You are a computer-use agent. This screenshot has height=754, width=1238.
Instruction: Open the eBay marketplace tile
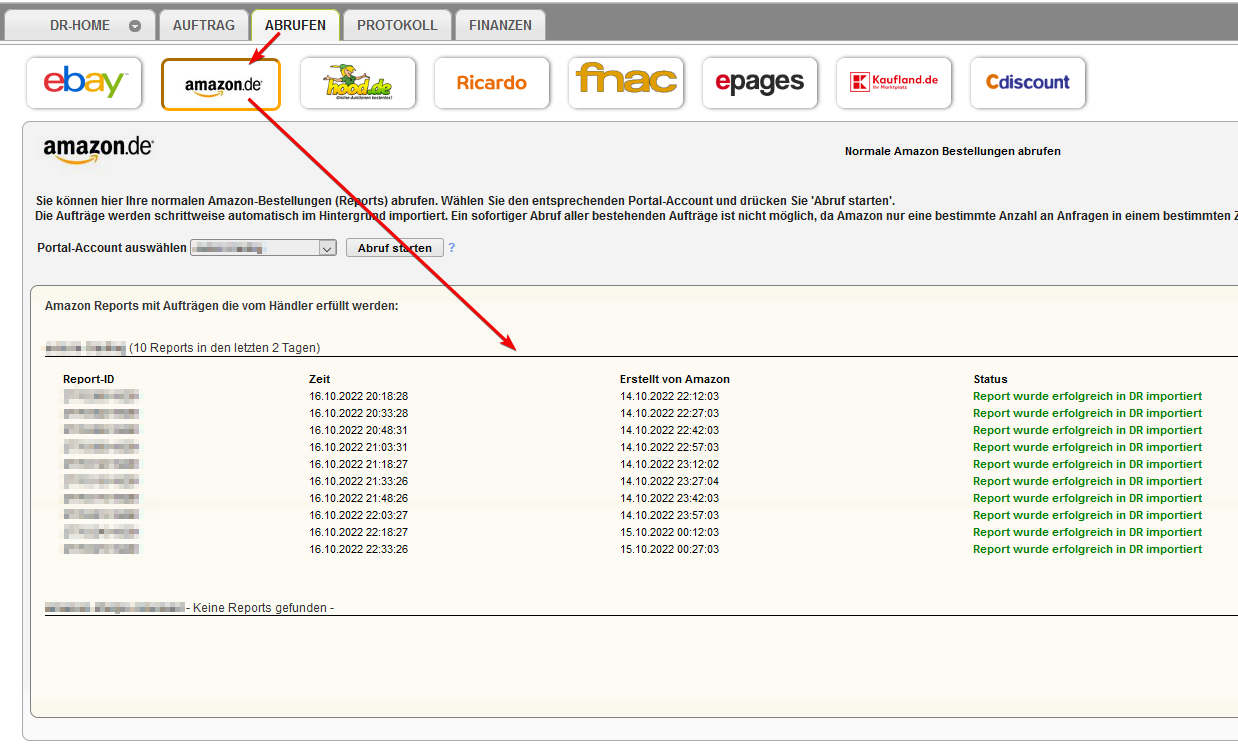(84, 83)
